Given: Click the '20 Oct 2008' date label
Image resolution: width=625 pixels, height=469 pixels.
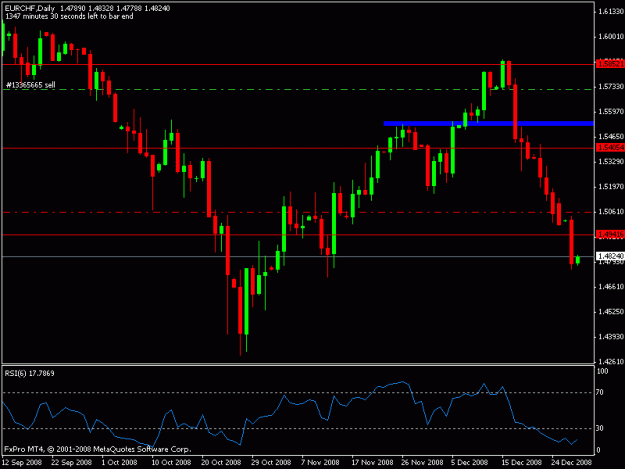Looking at the screenshot, I should pos(221,462).
